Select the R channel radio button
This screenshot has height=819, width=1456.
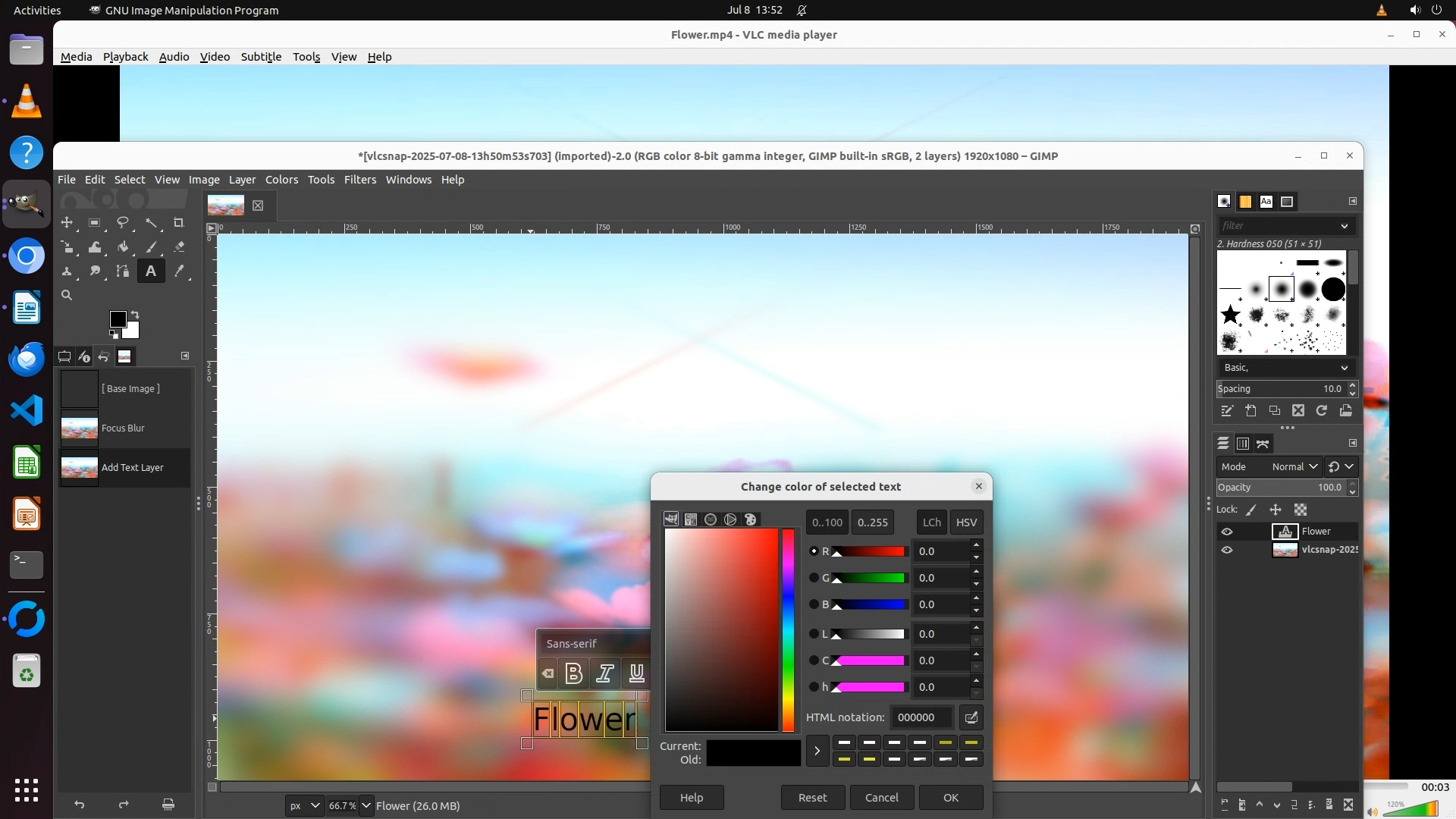pyautogui.click(x=814, y=551)
